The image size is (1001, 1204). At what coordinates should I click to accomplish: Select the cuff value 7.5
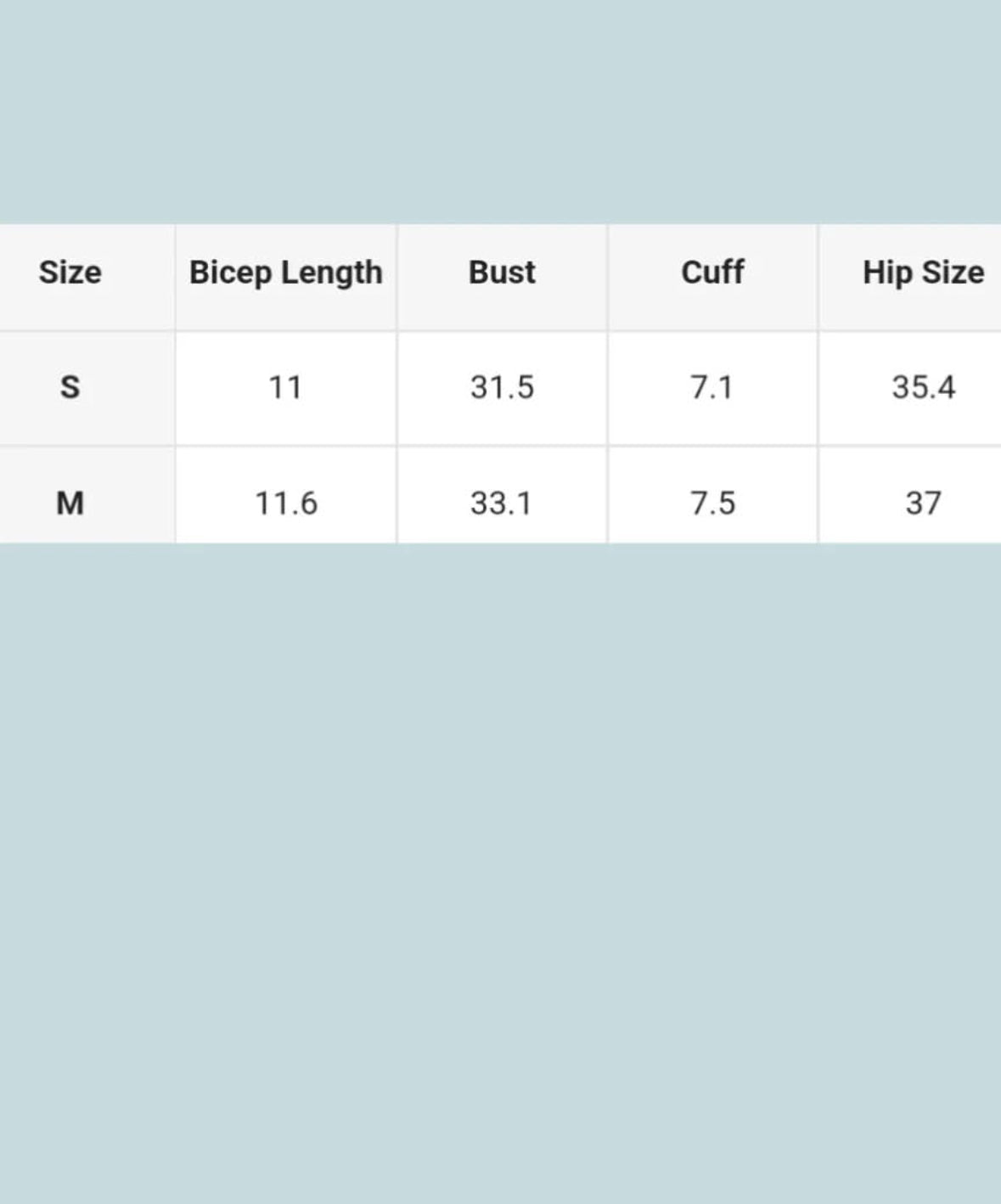[x=712, y=503]
